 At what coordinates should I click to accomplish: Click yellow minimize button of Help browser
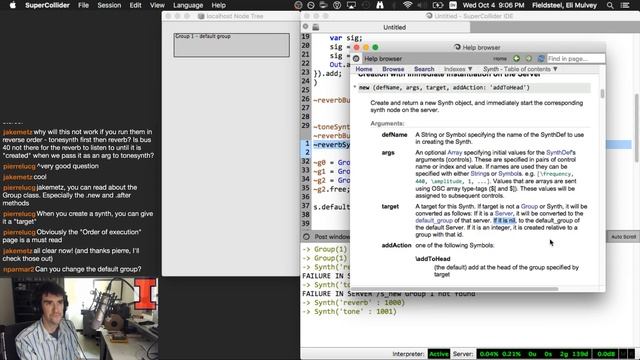(366, 47)
